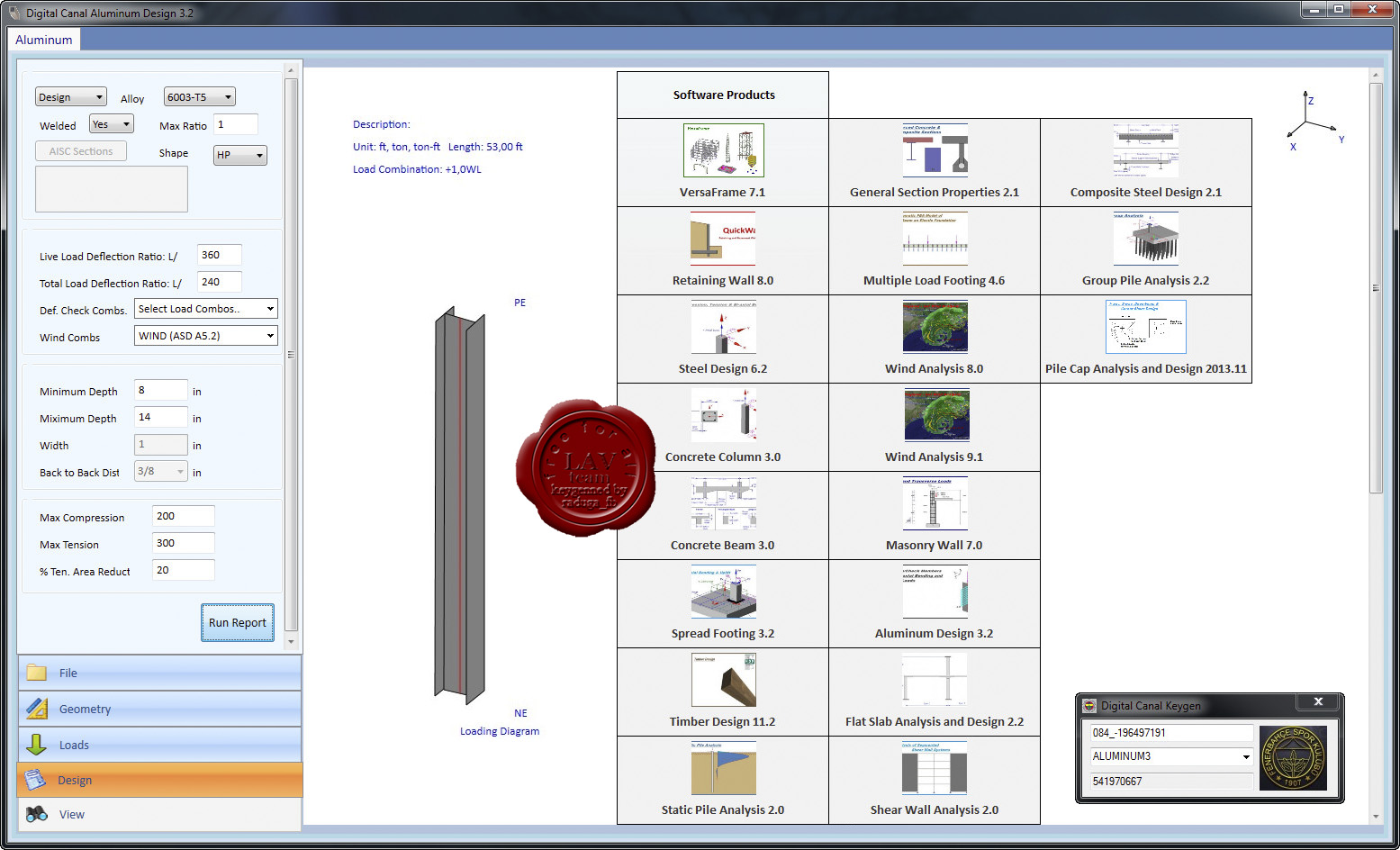Select the Wind Analysis 9.1 icon
The width and height of the screenshot is (1400, 850).
(x=937, y=415)
